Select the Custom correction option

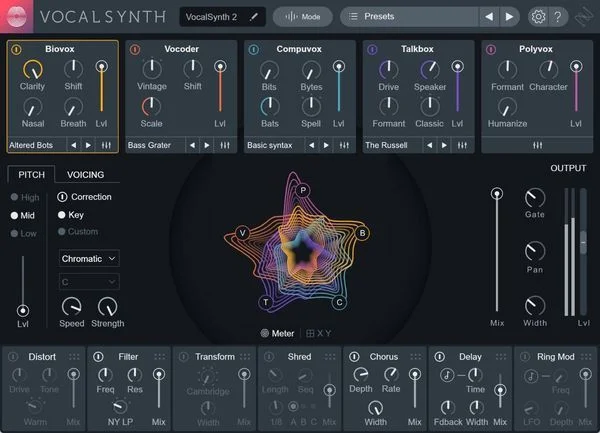pyautogui.click(x=61, y=231)
